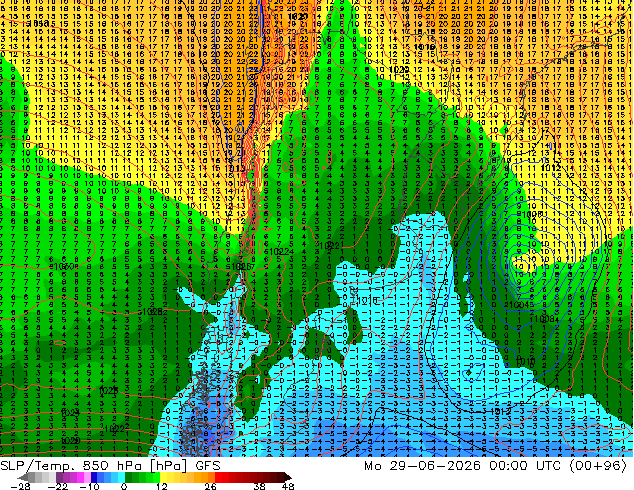This screenshot has height=490, width=634.
Task: Click the '-10' label under the color legend
Action: click(89, 486)
